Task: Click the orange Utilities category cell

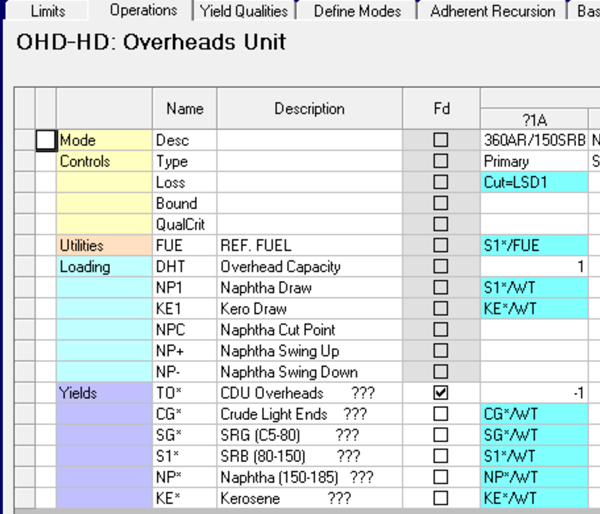Action: click(104, 246)
